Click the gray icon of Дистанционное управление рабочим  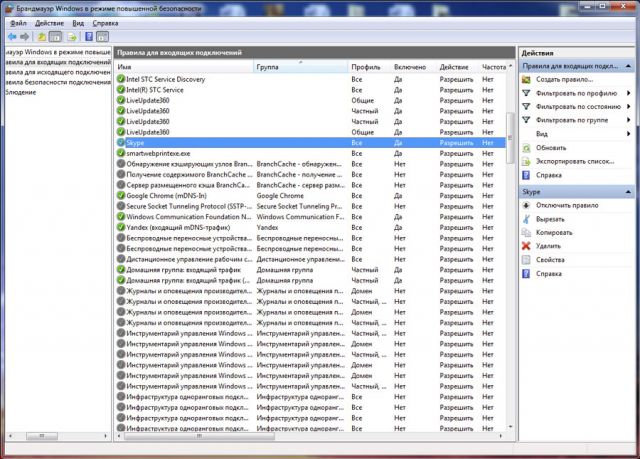[x=121, y=259]
